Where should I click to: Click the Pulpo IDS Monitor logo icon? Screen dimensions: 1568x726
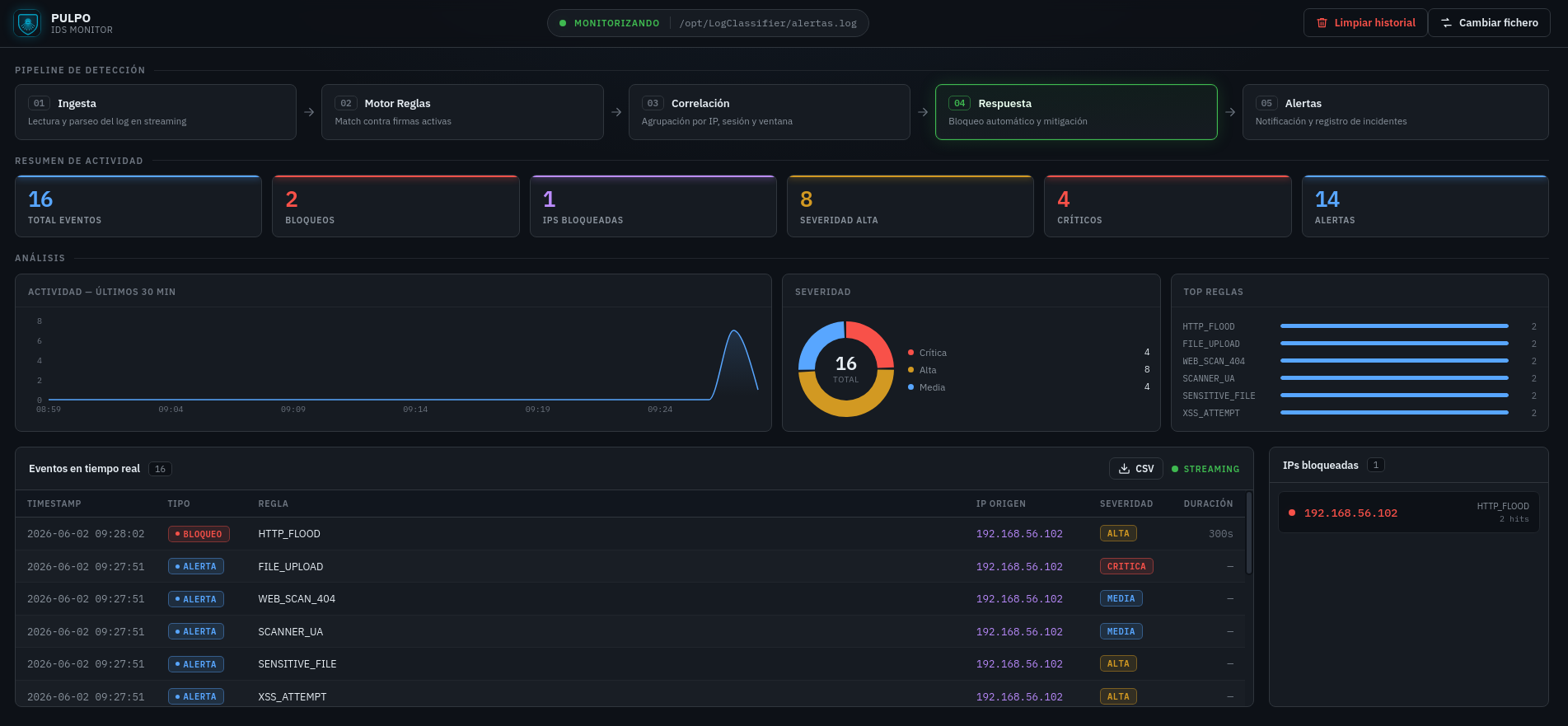pyautogui.click(x=28, y=23)
